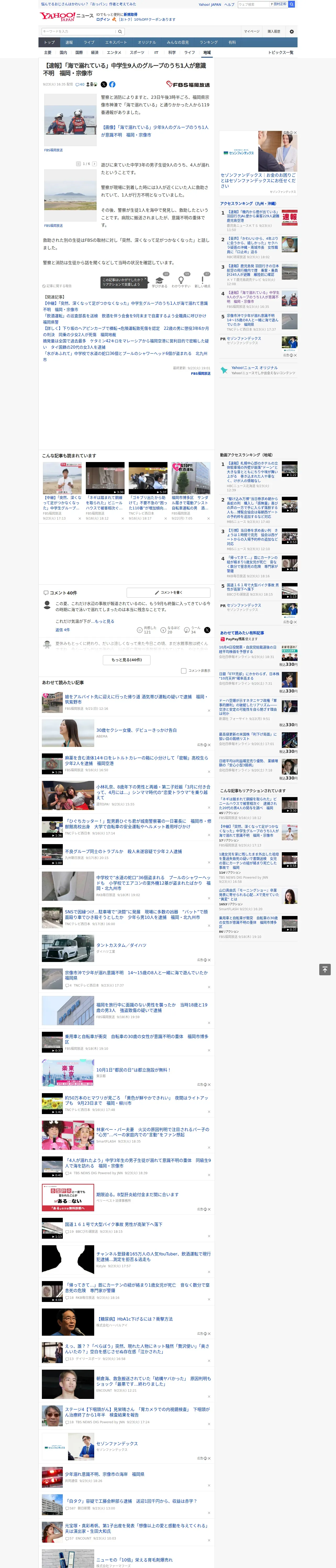This screenshot has height=1568, width=336.
Task: React with 学びがある graduation cap icon
Action: click(160, 281)
